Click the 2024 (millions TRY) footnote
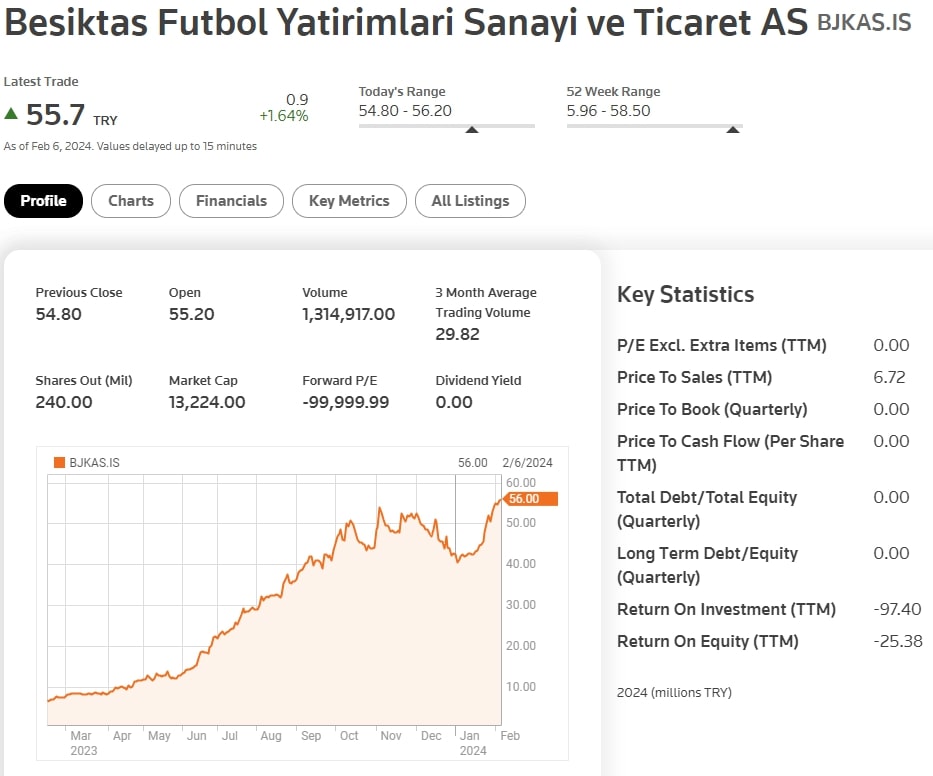 click(674, 693)
